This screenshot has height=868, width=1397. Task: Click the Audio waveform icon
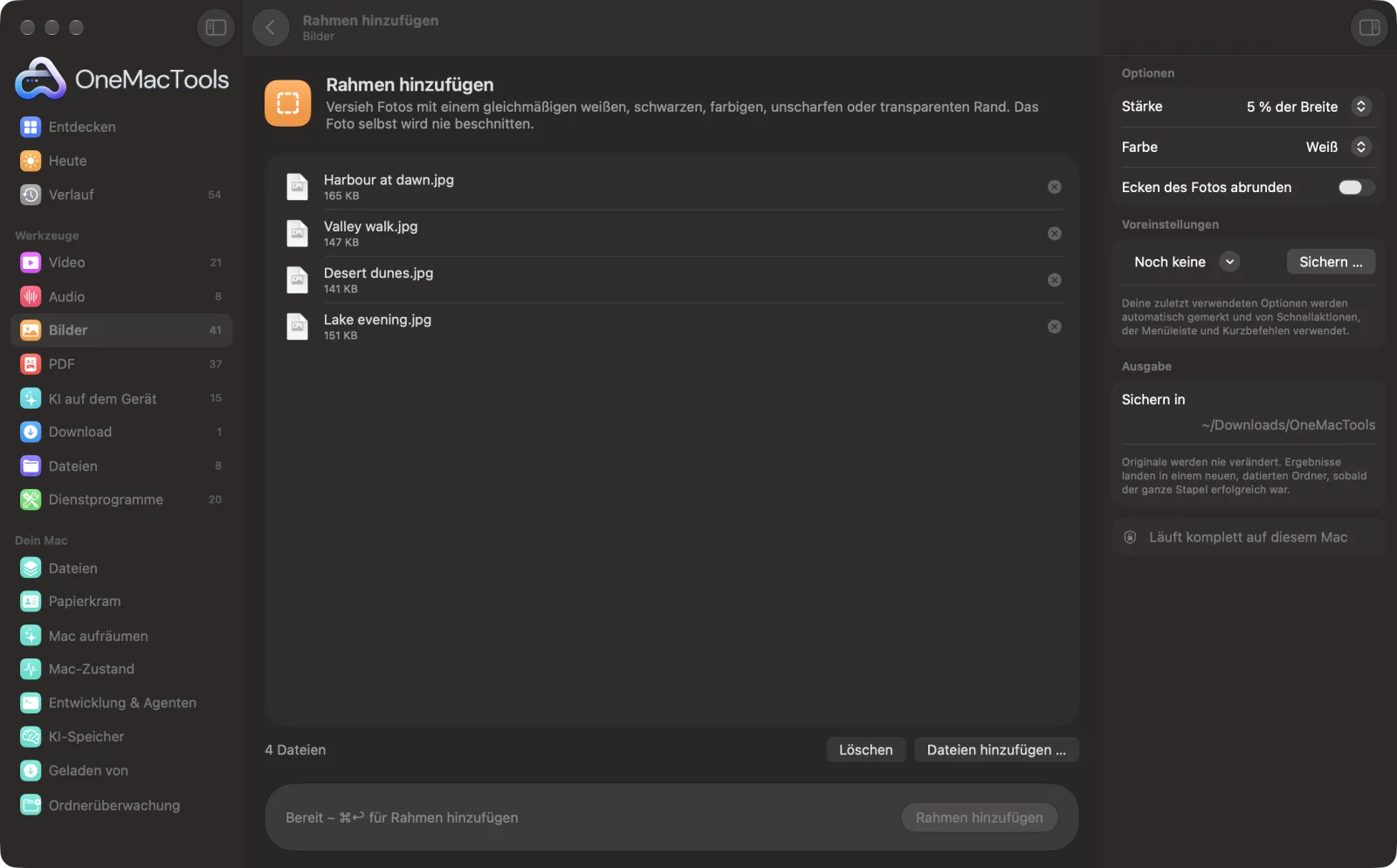point(31,297)
